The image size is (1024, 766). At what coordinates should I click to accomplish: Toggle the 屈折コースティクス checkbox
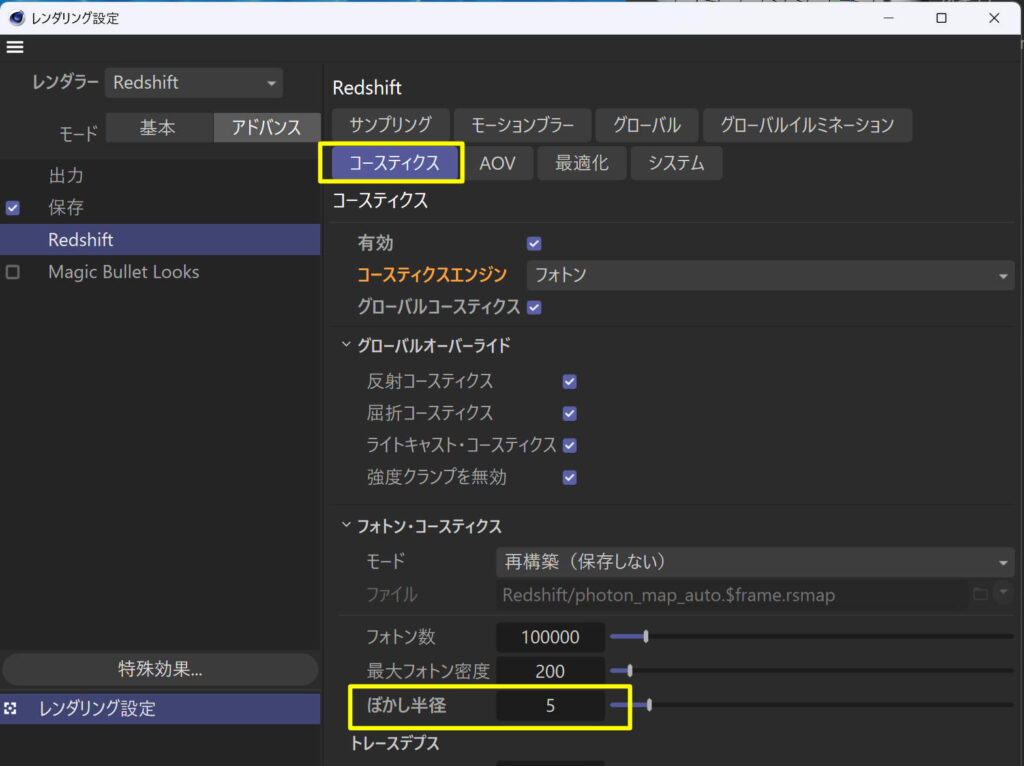(x=569, y=413)
